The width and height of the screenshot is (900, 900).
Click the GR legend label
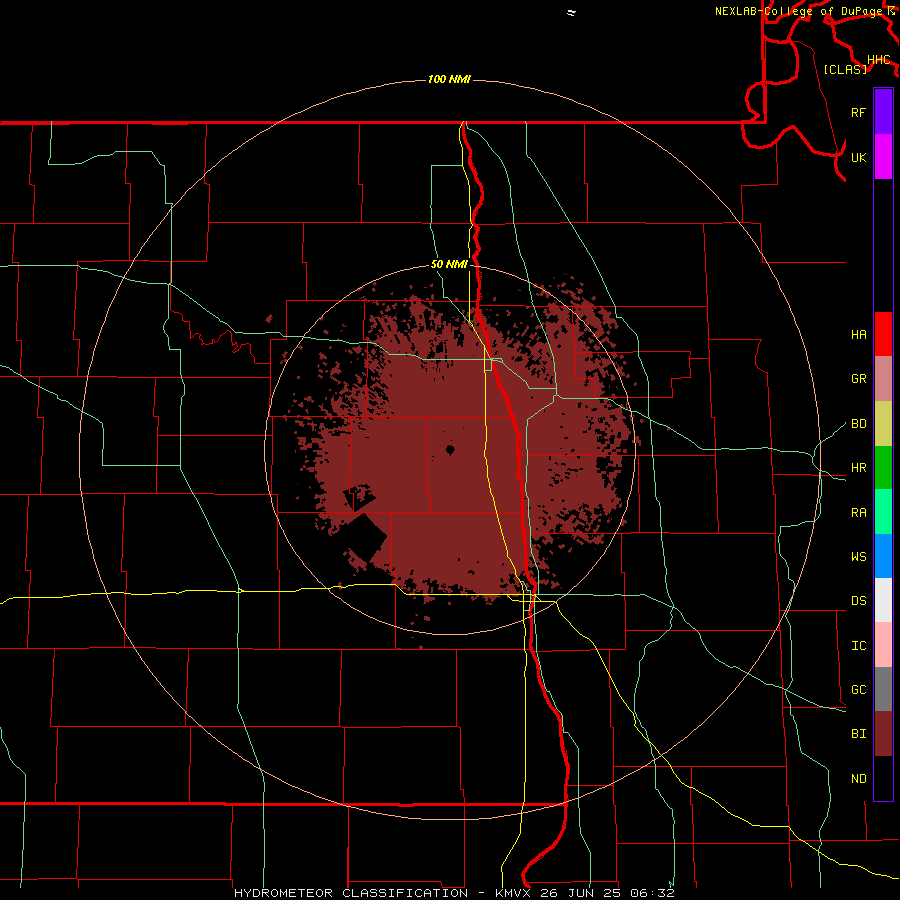858,379
